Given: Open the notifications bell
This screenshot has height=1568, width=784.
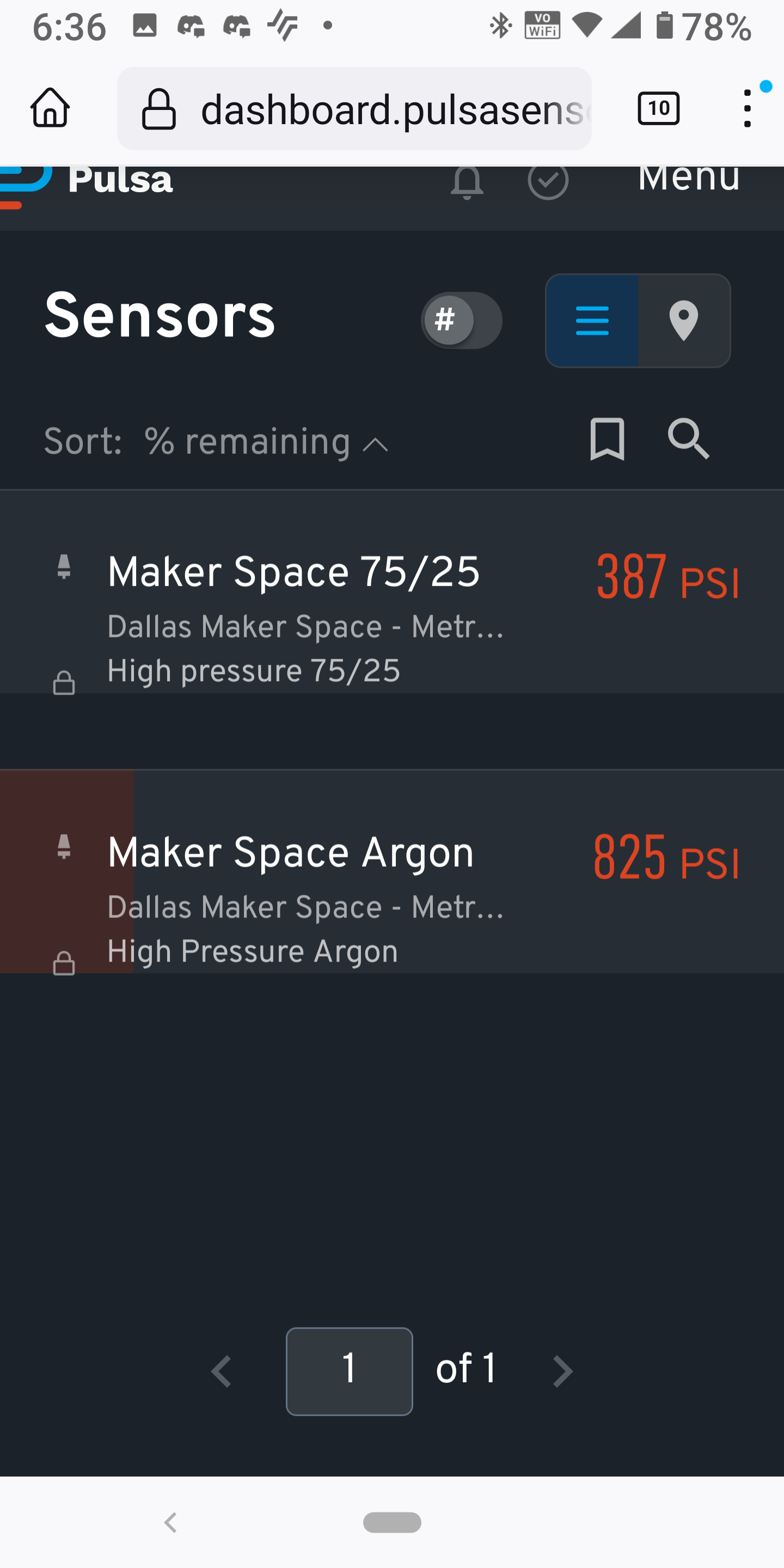Looking at the screenshot, I should pos(467,182).
